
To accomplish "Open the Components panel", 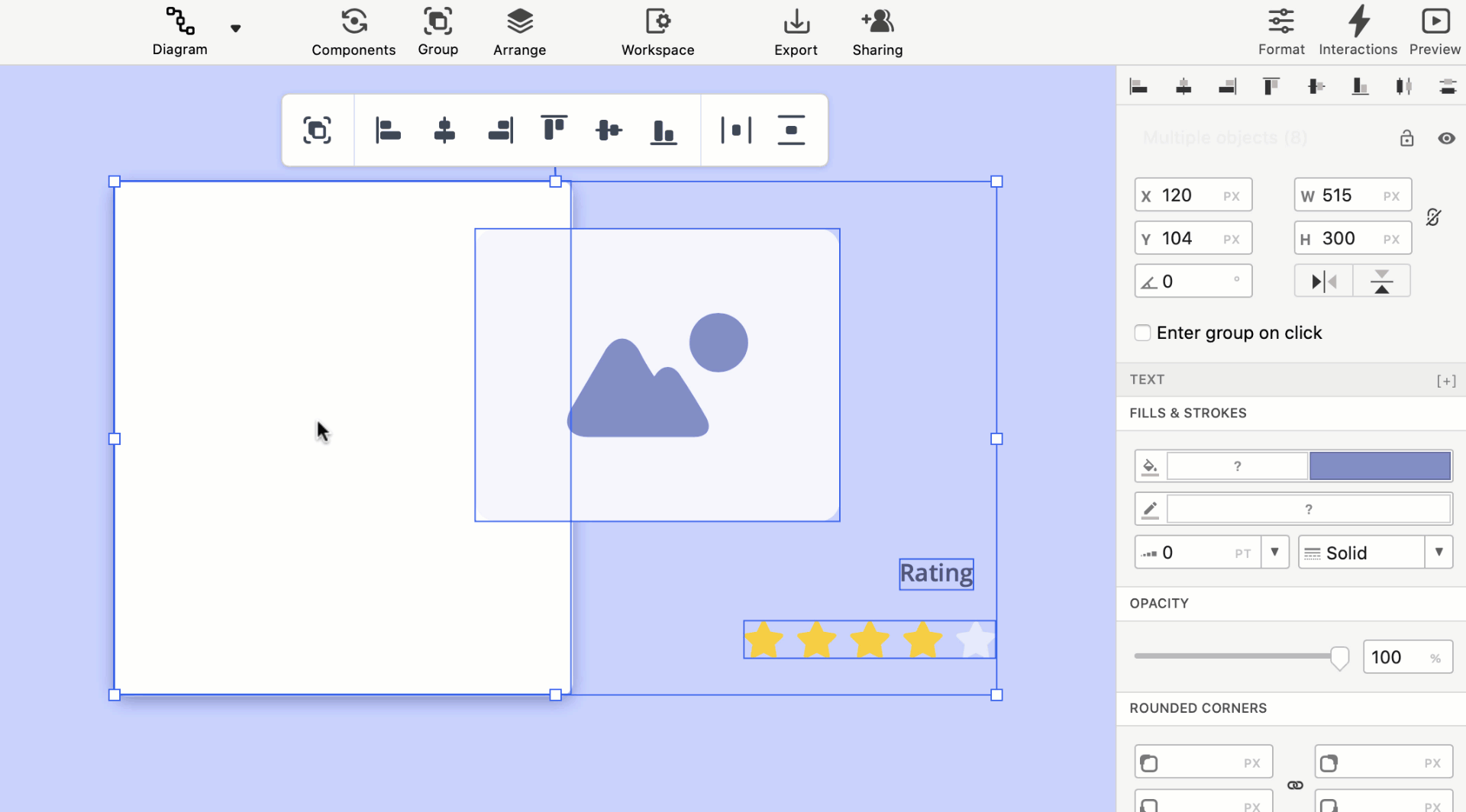I will [354, 31].
